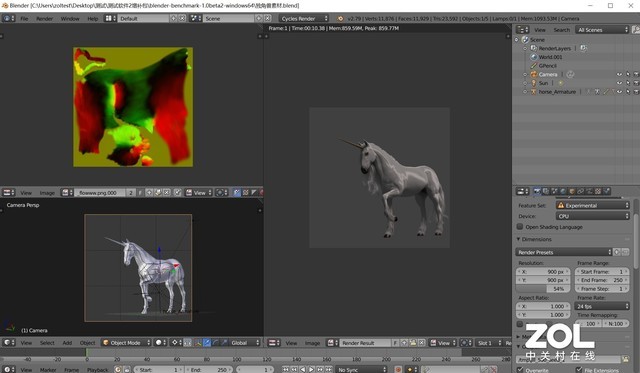Image resolution: width=640 pixels, height=373 pixels.
Task: Click timeline ruler at frame 100
Action: 237,360
